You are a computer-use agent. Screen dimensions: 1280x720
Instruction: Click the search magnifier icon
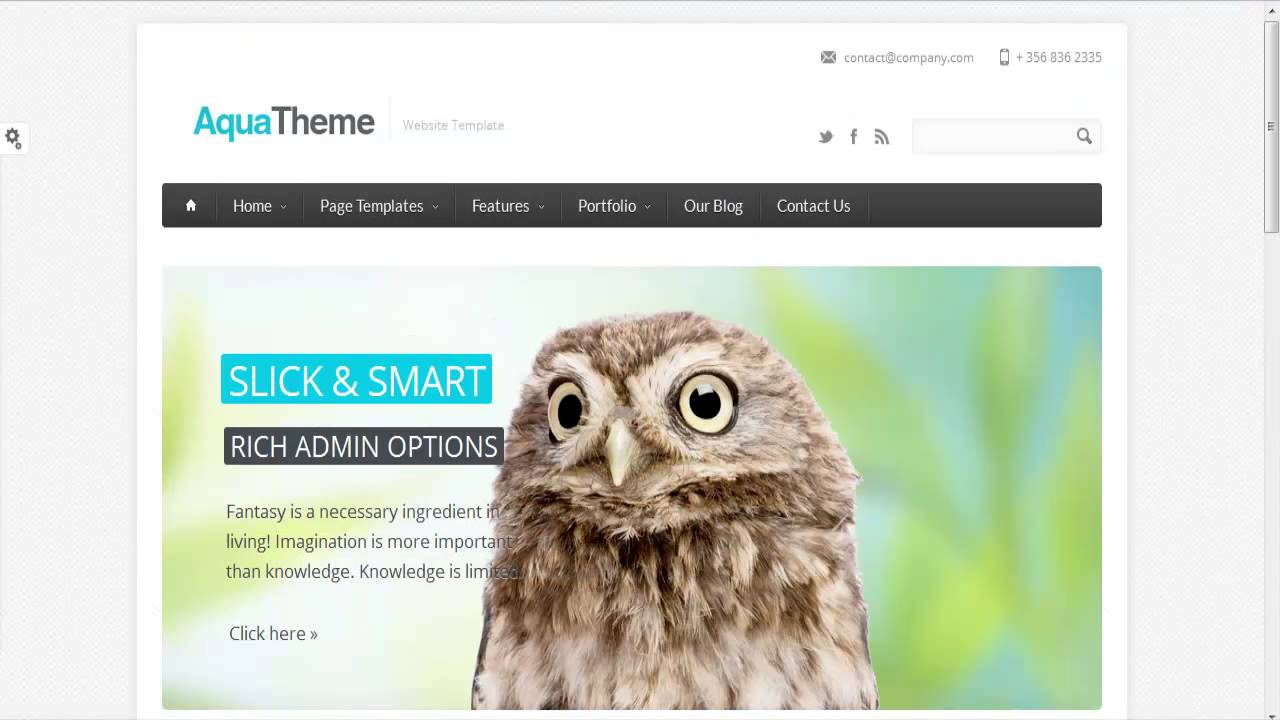[1084, 136]
